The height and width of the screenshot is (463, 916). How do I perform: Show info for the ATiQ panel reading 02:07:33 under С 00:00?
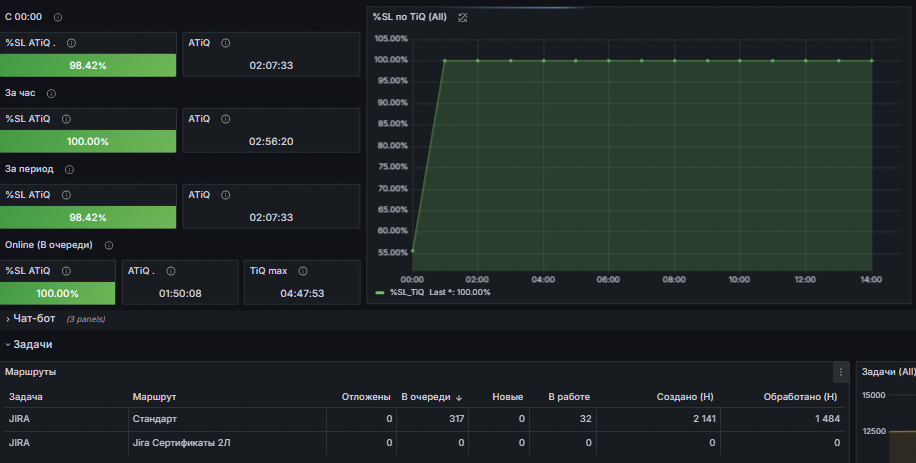coord(225,43)
